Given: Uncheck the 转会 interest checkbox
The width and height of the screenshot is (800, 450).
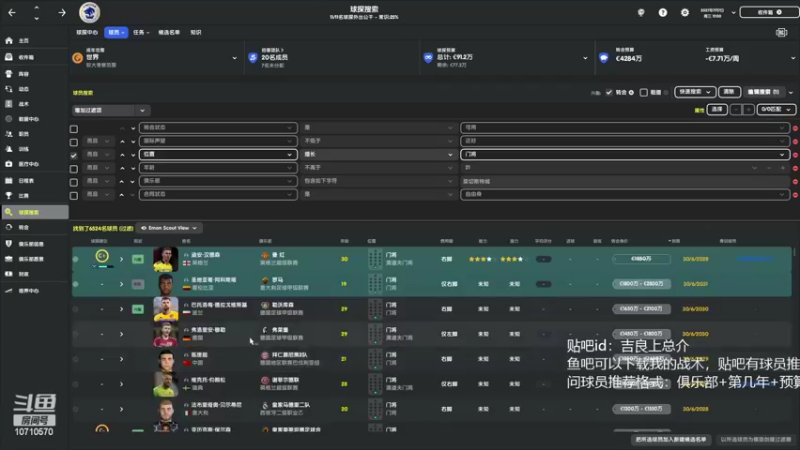Looking at the screenshot, I should [x=609, y=92].
